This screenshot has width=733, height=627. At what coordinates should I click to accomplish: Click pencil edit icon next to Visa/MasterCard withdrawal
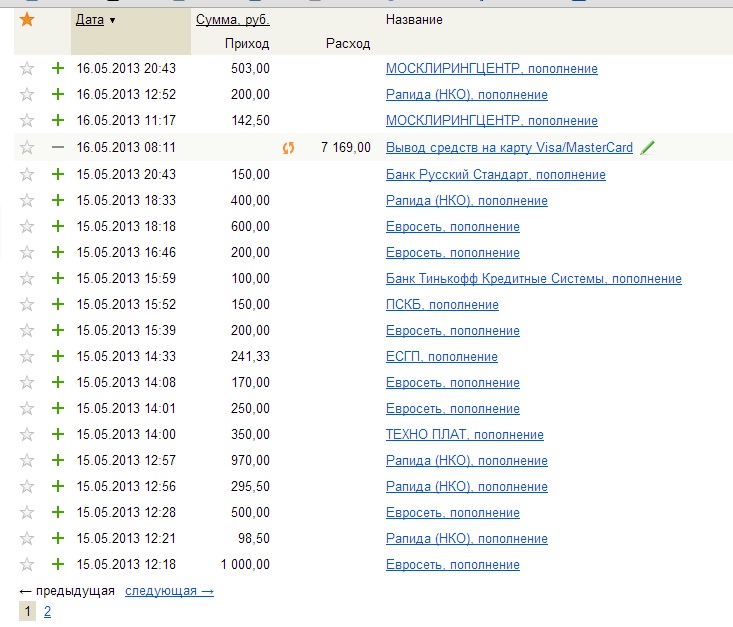click(648, 148)
